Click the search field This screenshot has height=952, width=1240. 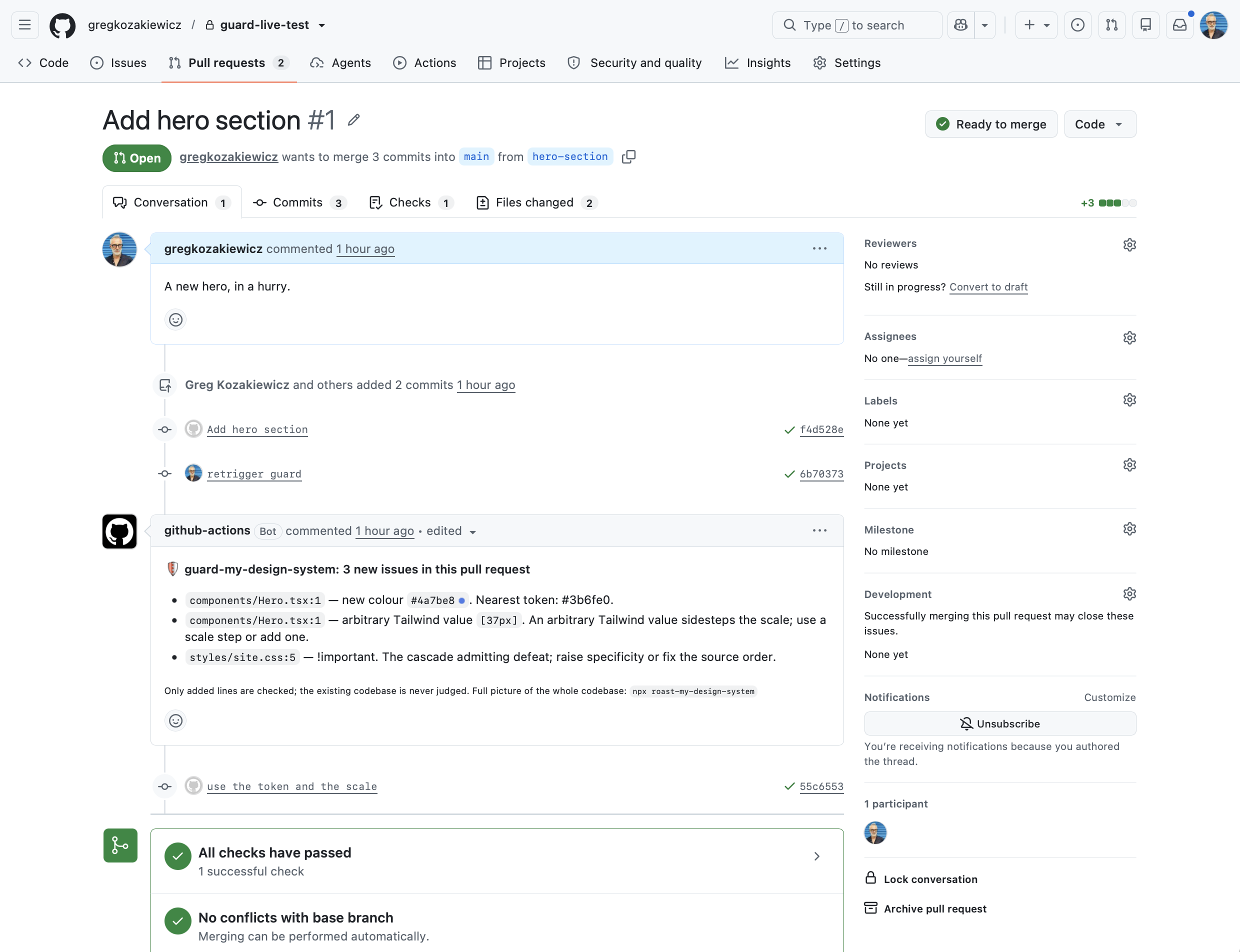(x=857, y=25)
